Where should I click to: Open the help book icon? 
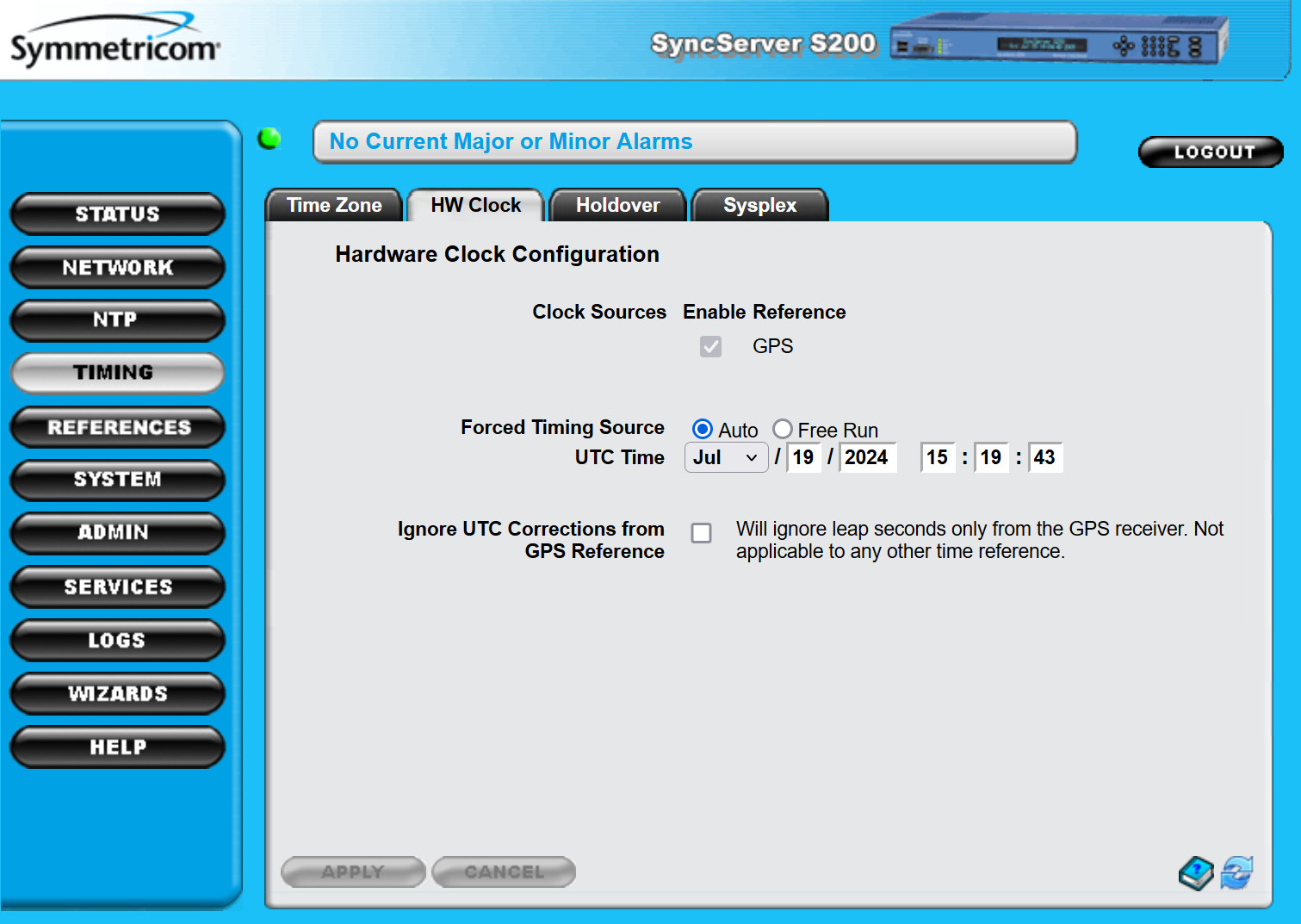[1196, 873]
